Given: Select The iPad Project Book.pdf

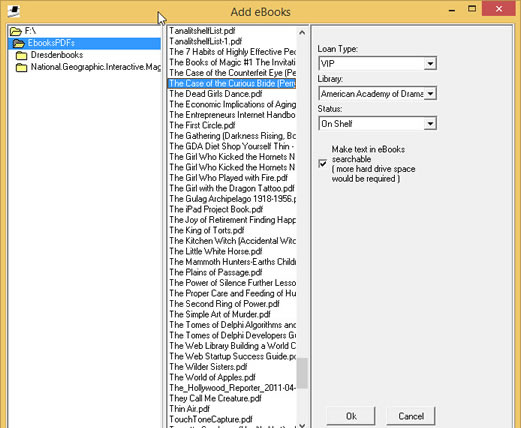Looking at the screenshot, I should click(x=231, y=209).
